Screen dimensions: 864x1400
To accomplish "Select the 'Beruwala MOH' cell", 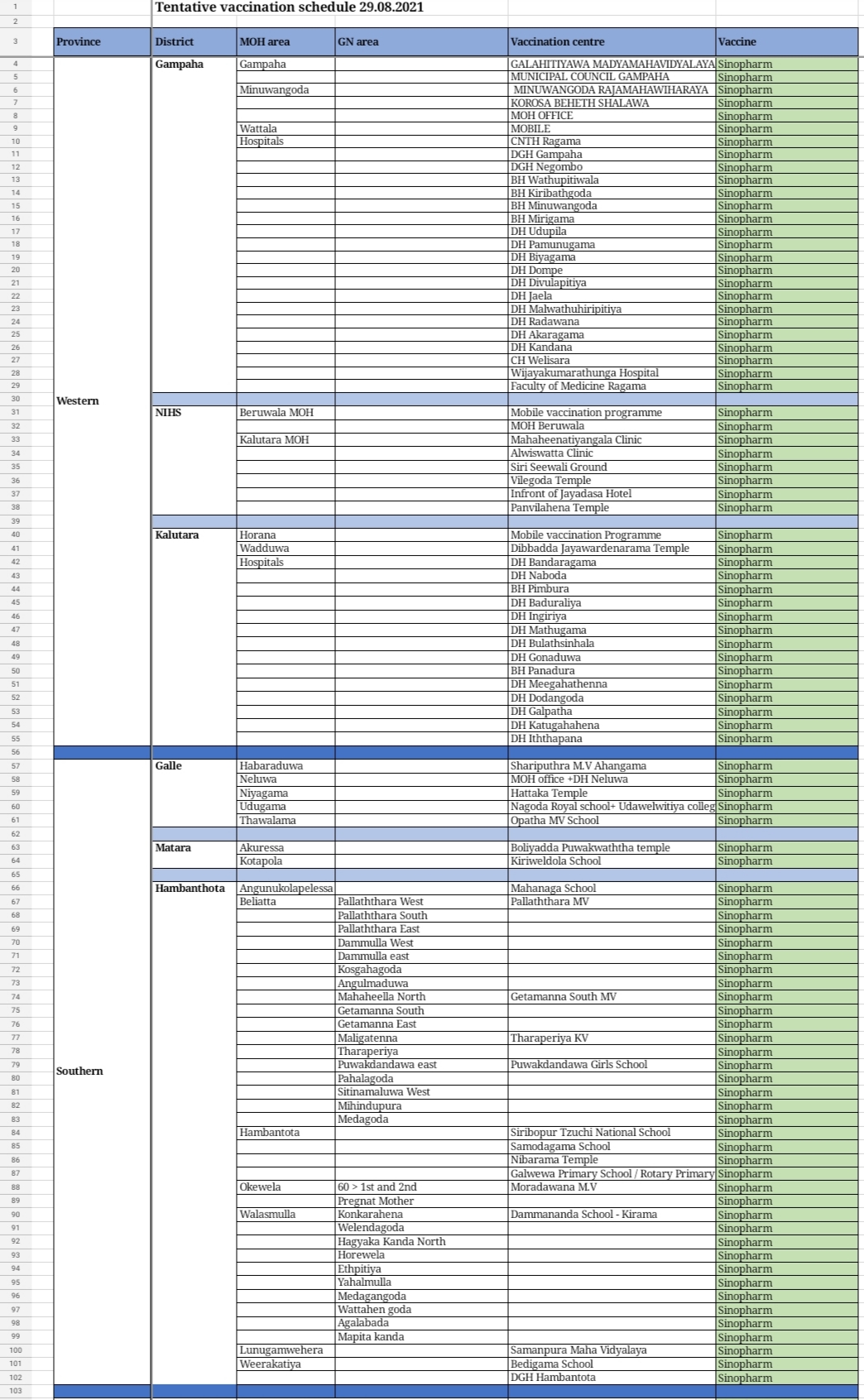I will point(286,413).
